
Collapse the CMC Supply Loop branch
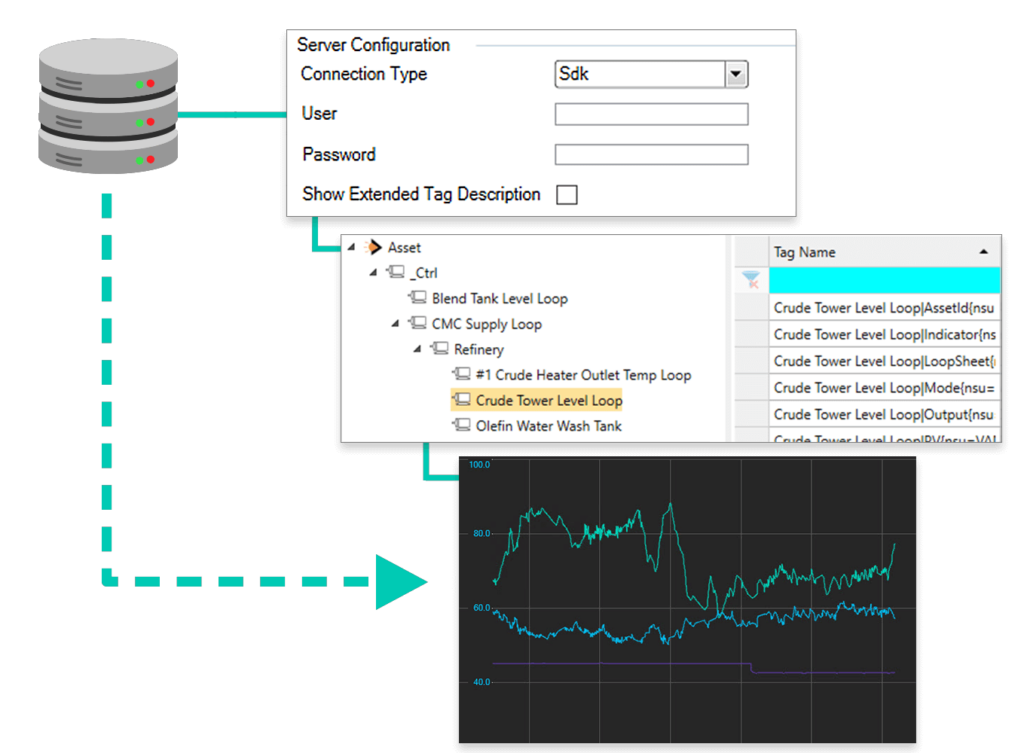tap(395, 324)
